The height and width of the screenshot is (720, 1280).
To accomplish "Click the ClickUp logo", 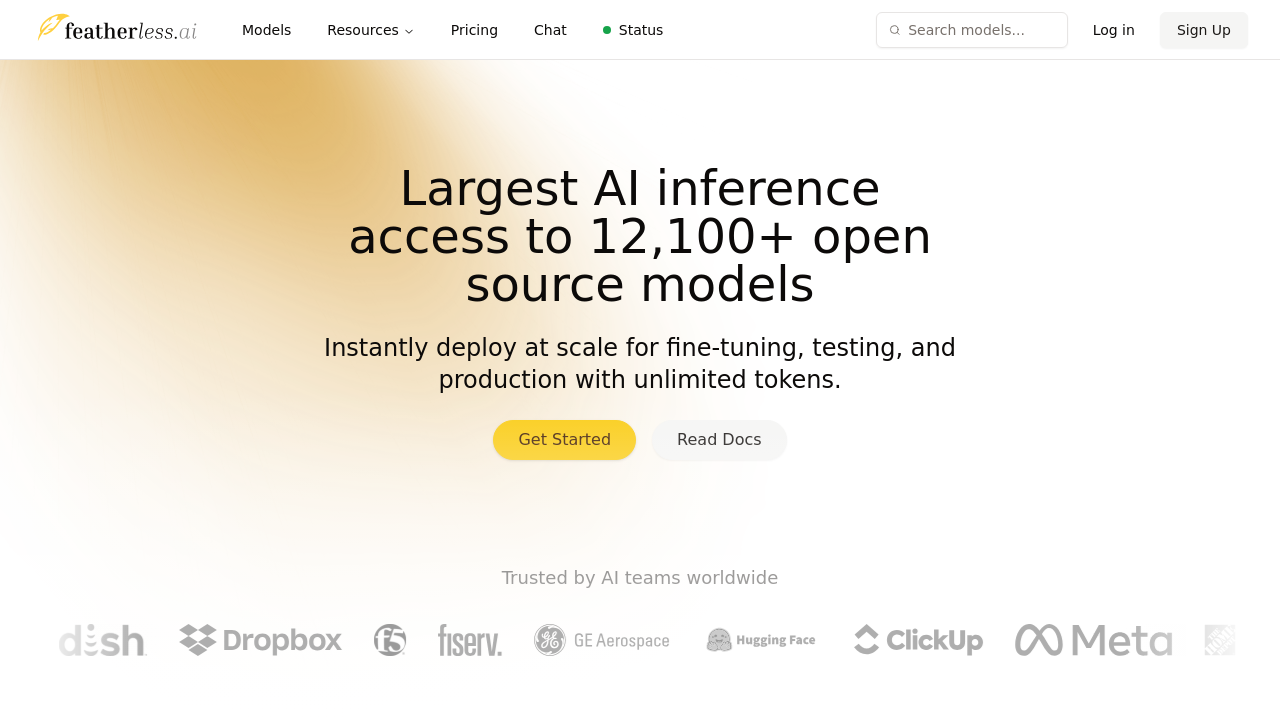I will [x=917, y=640].
